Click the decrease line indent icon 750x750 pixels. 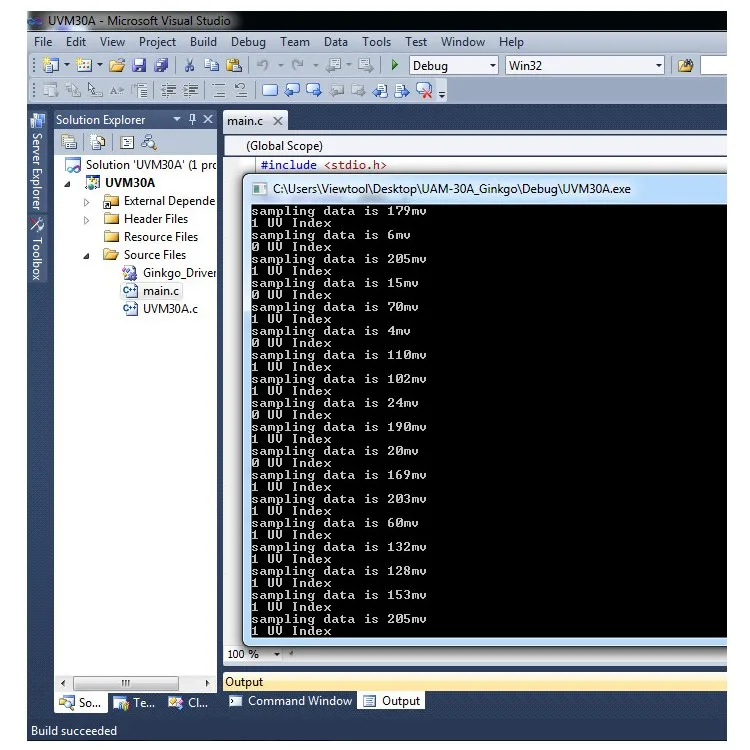point(168,90)
